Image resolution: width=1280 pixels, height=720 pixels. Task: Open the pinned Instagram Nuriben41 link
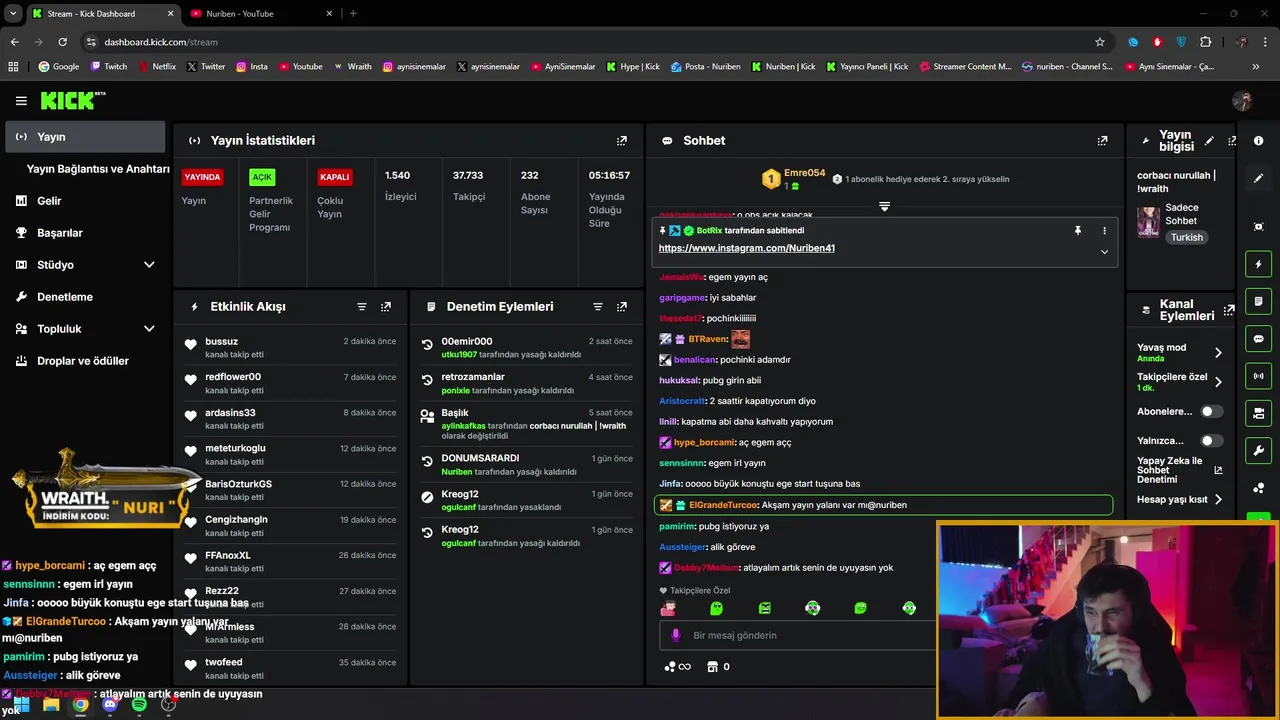click(746, 248)
